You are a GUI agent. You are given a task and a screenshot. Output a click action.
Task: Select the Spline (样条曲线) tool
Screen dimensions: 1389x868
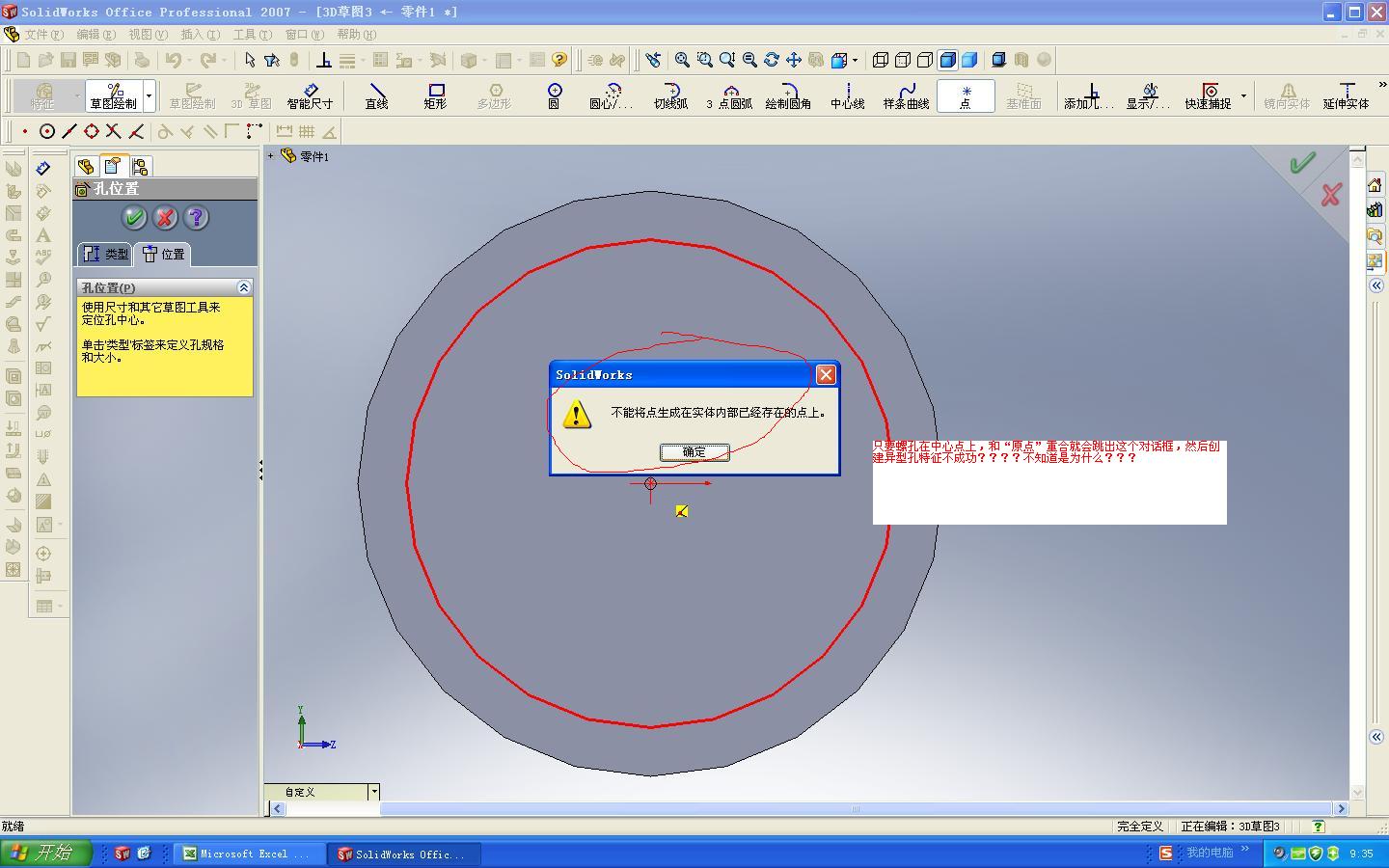[x=907, y=96]
